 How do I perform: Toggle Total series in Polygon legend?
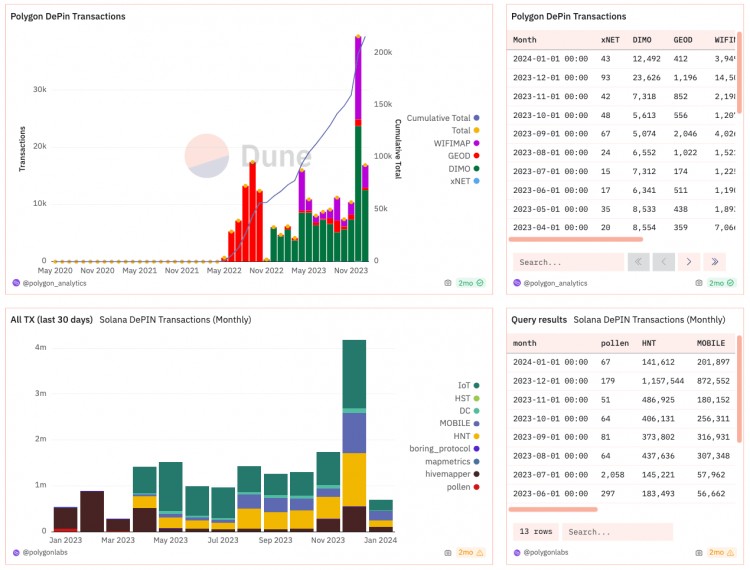[x=465, y=130]
